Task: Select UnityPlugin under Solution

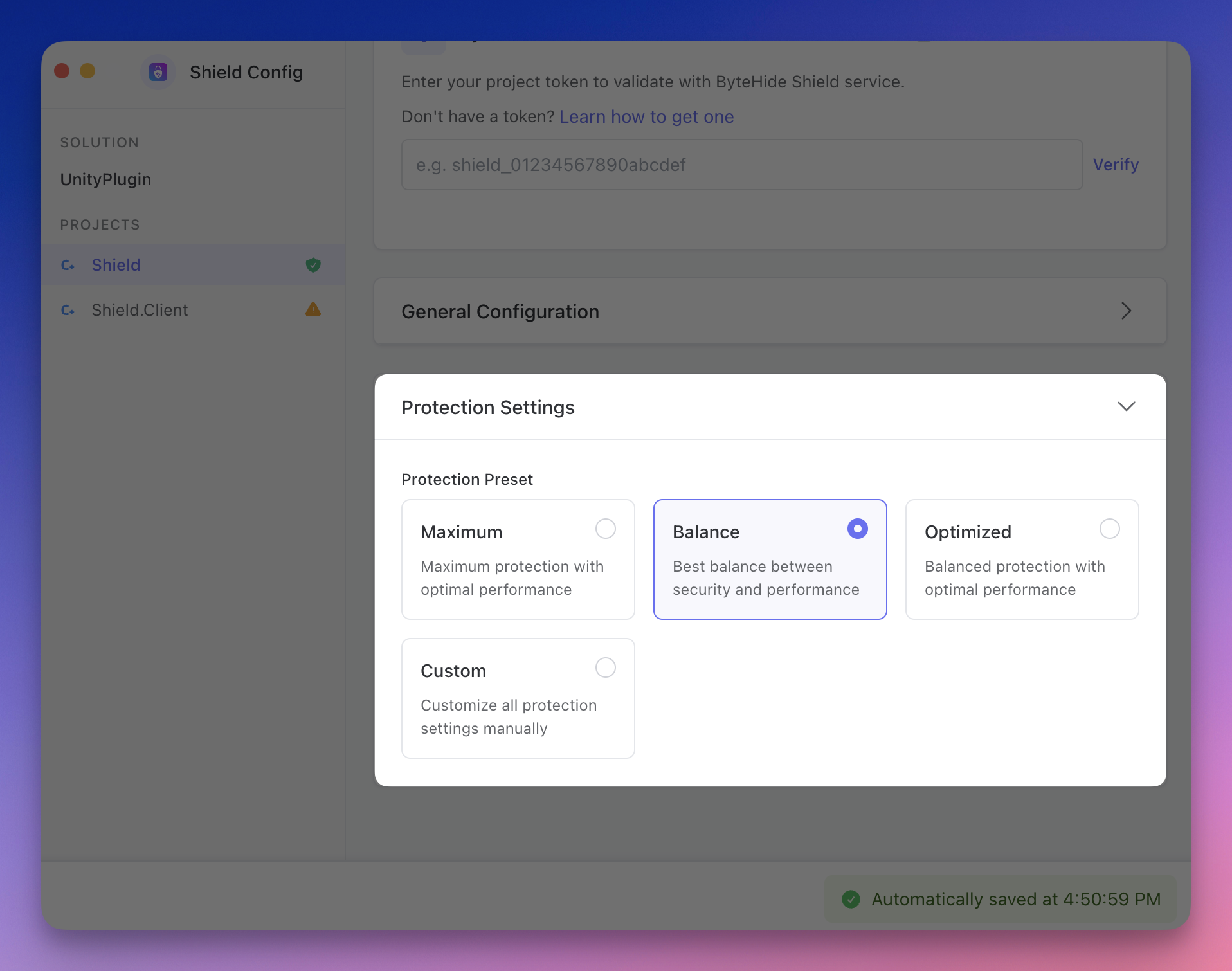Action: tap(105, 179)
